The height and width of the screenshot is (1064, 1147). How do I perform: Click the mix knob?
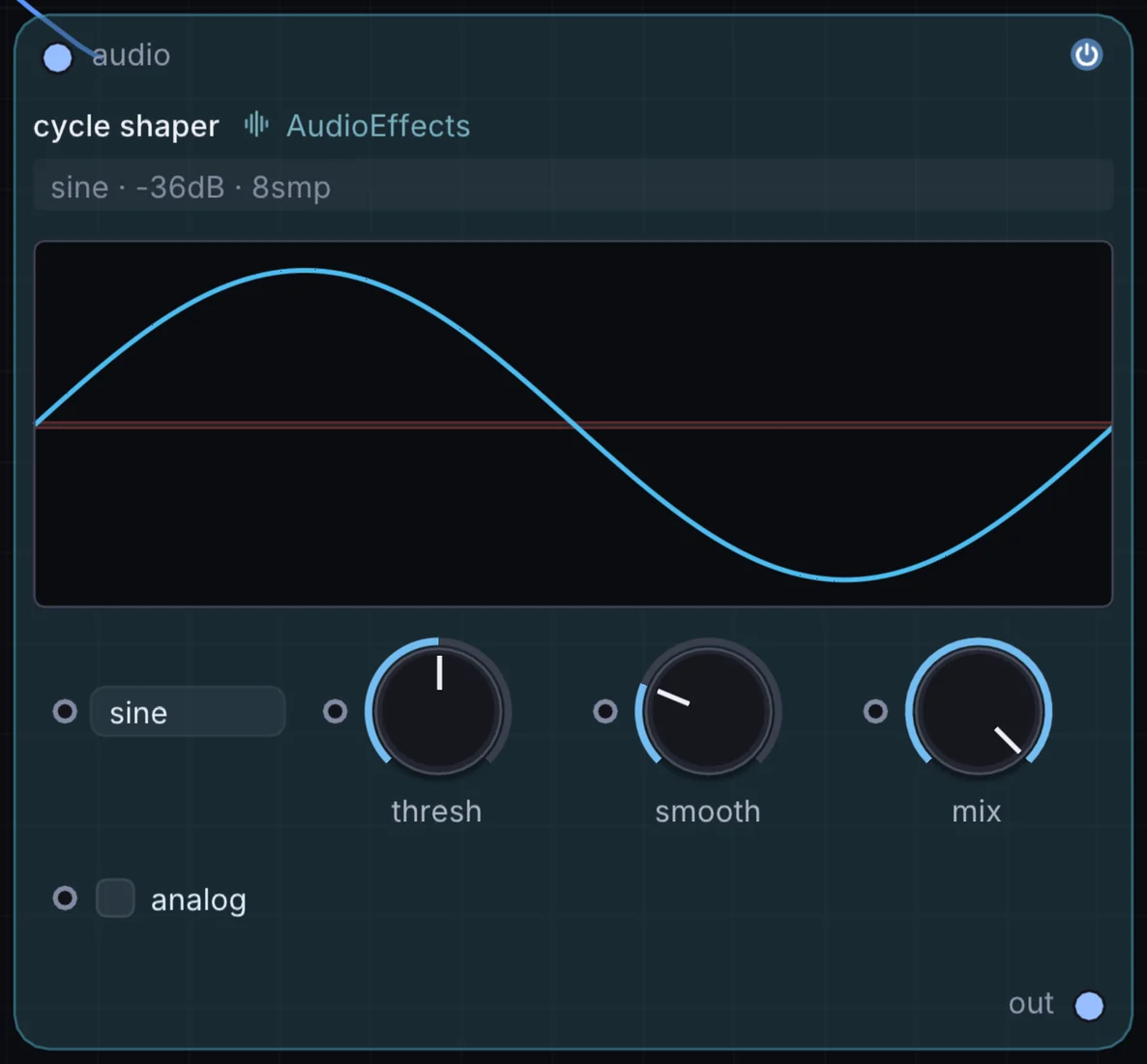click(x=978, y=710)
